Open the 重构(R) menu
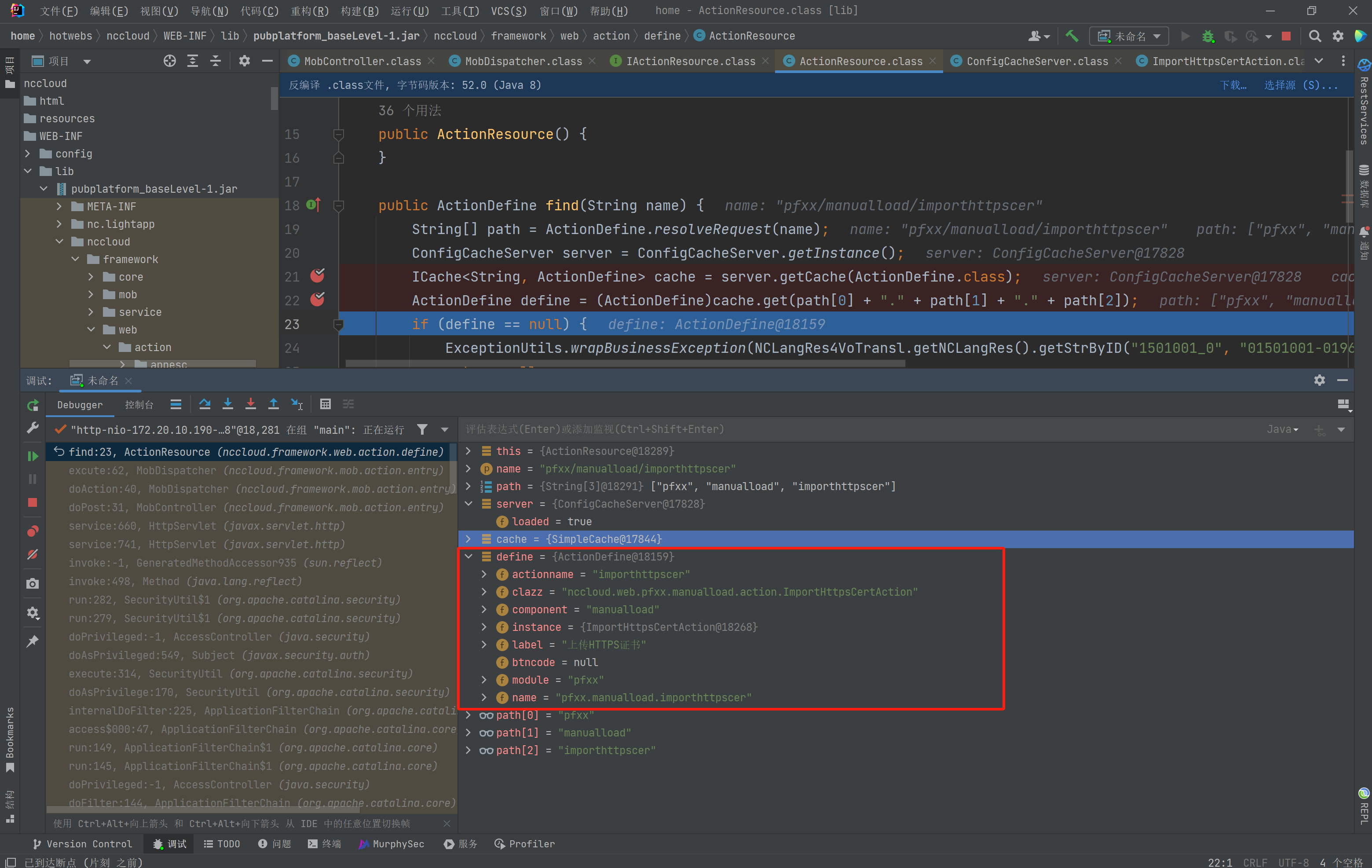The width and height of the screenshot is (1372, 868). pyautogui.click(x=309, y=11)
